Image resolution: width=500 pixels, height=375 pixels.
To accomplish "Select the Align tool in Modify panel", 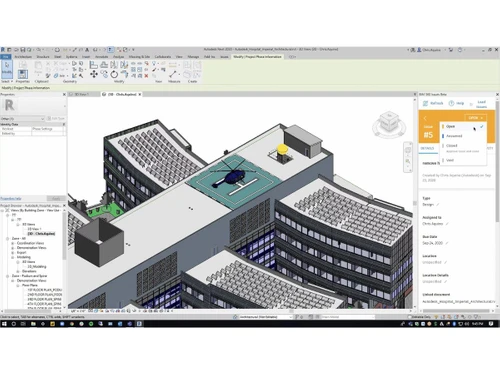I will [94, 64].
